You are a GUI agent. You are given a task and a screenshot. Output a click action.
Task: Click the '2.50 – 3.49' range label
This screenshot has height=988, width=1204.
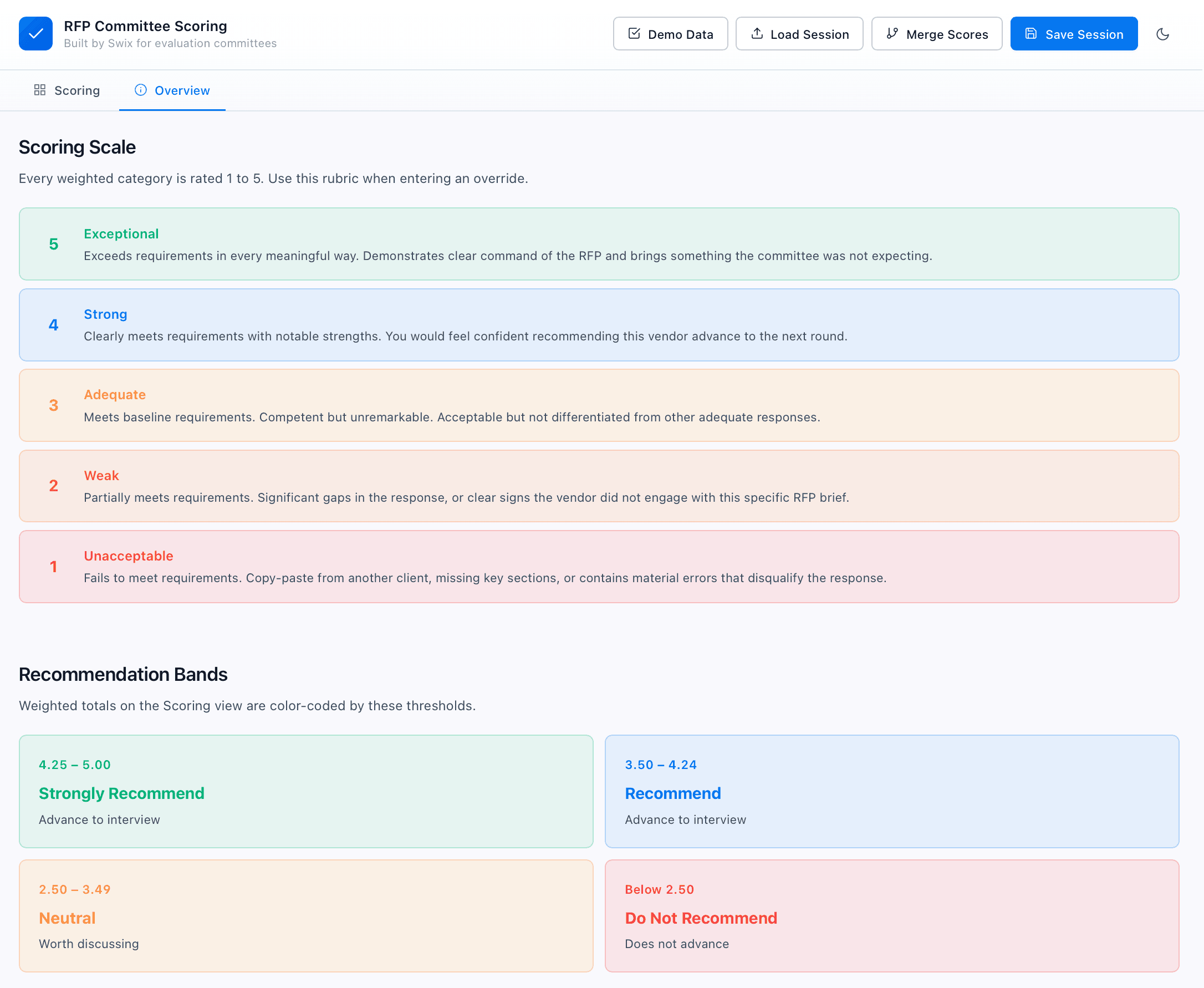74,889
